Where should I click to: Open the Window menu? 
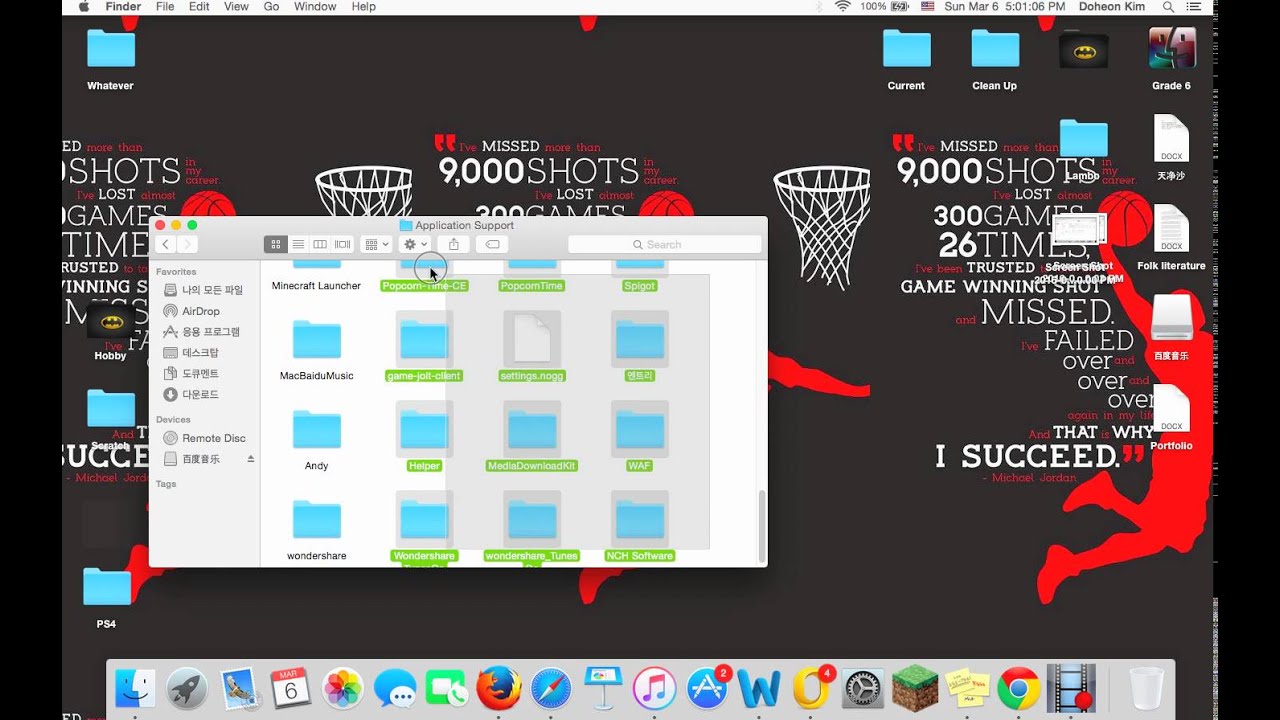coord(315,7)
